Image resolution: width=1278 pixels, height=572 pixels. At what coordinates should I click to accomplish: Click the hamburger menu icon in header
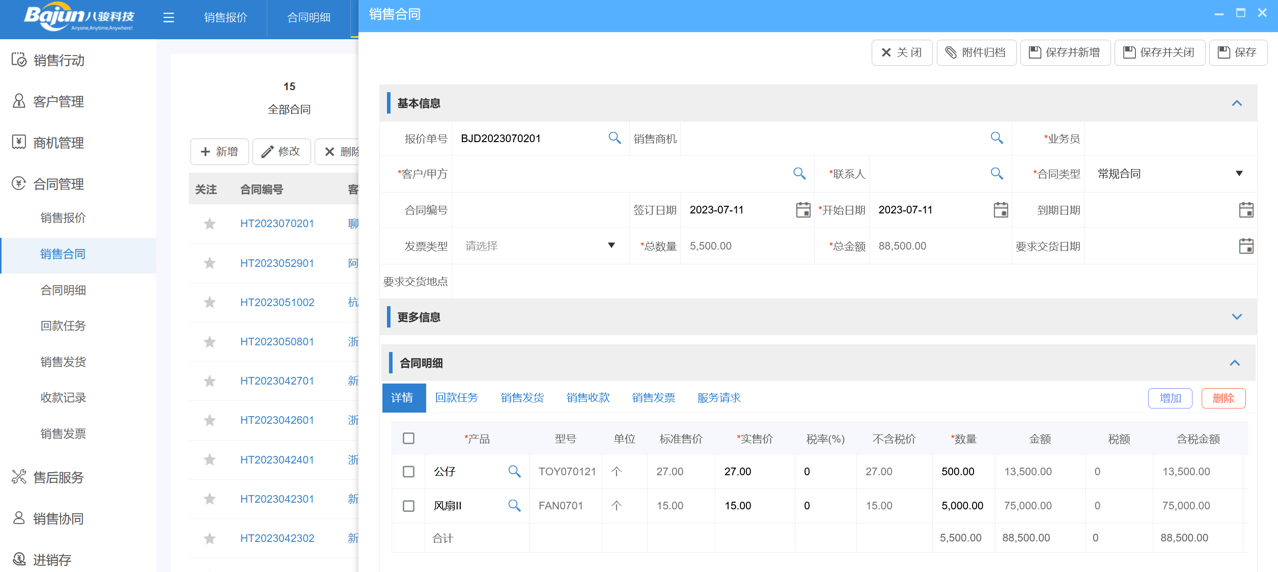coord(169,18)
